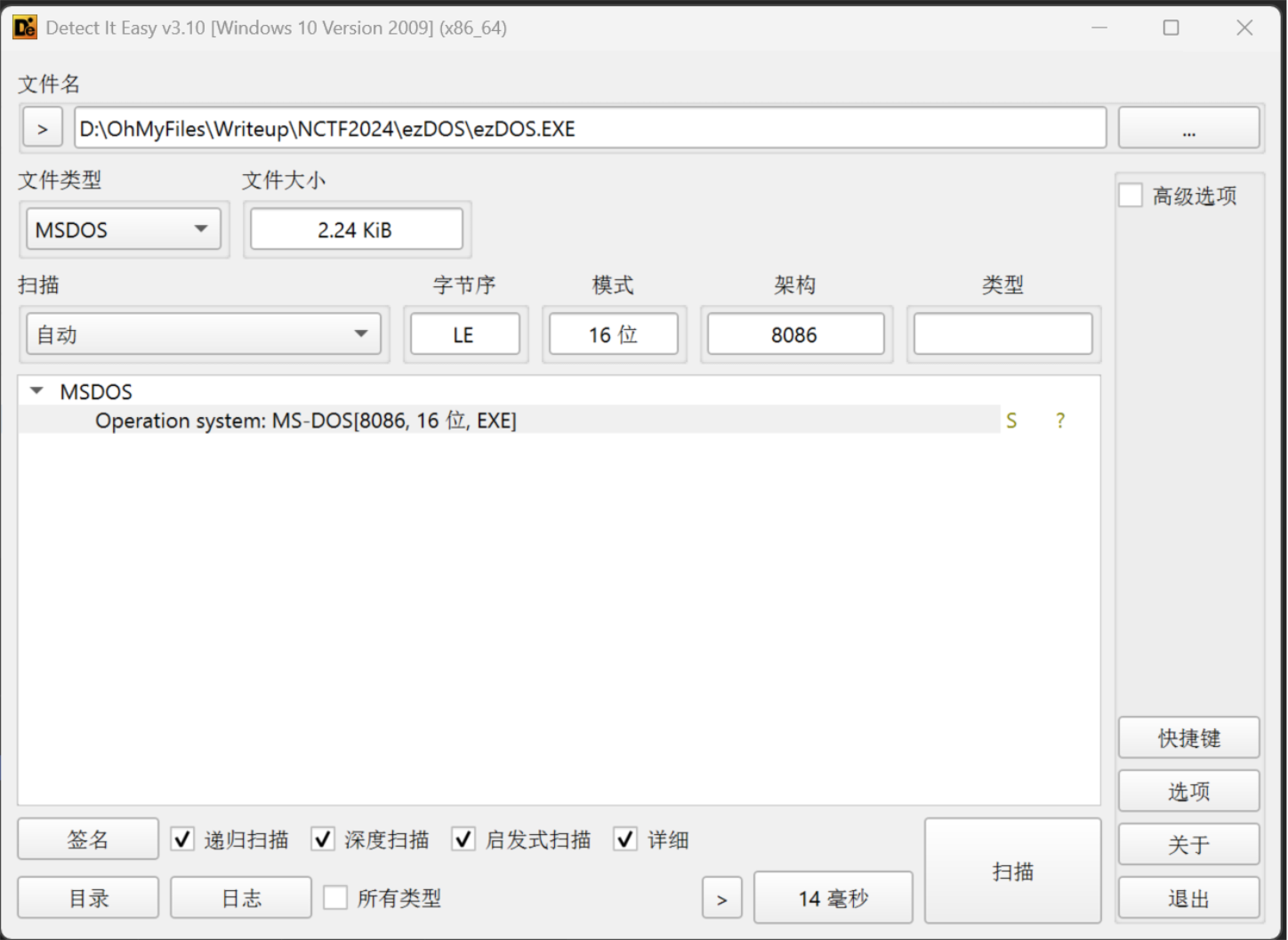Close the Detect It Easy window
This screenshot has width=1288, height=940.
click(1244, 28)
